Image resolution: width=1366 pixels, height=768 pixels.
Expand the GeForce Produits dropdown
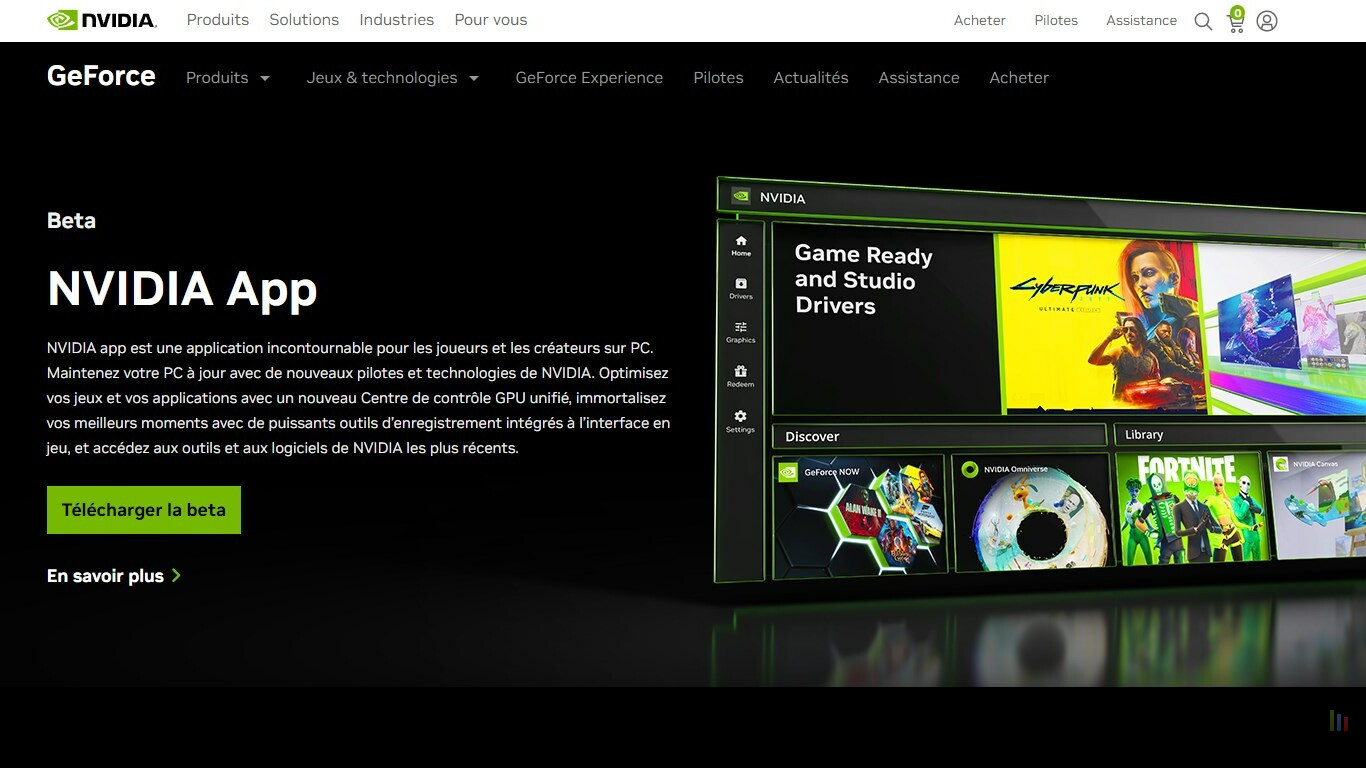(228, 78)
